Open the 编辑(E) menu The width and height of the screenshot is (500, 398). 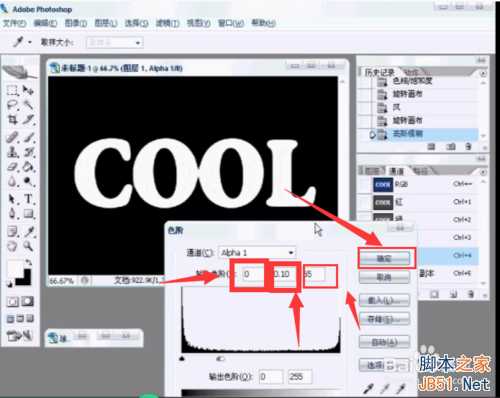click(45, 23)
